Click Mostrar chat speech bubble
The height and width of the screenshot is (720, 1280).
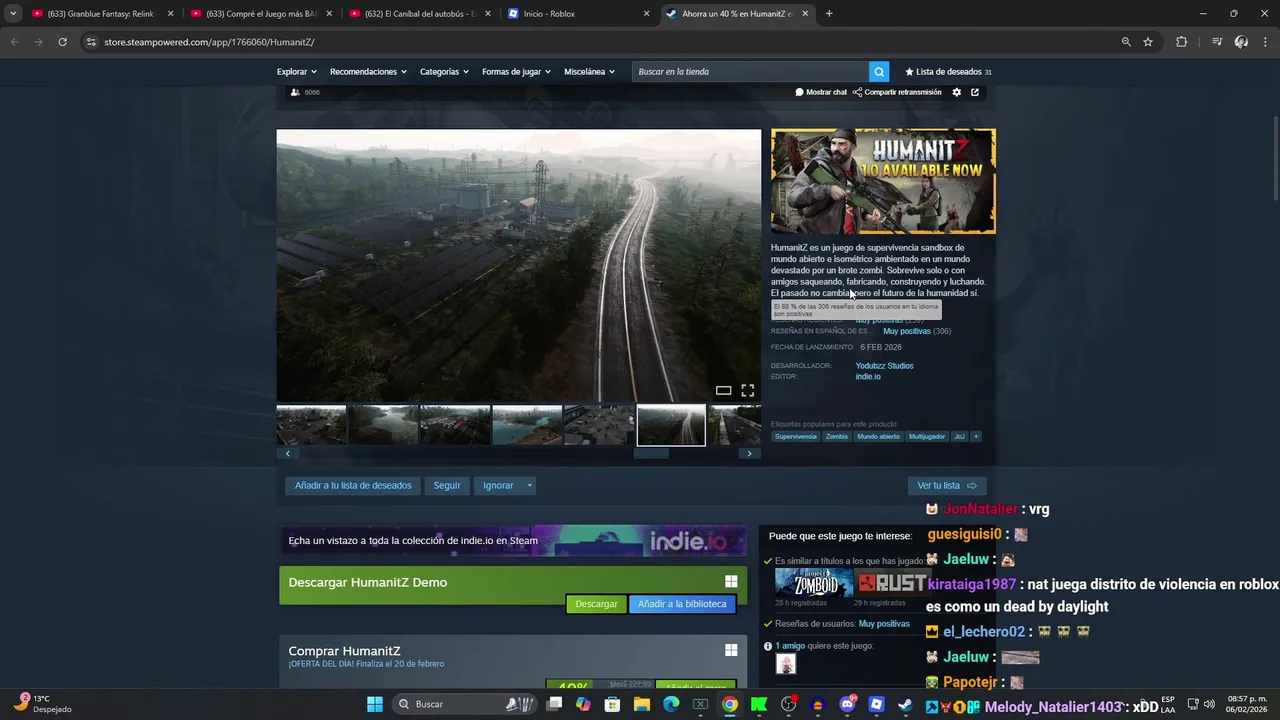tap(799, 92)
